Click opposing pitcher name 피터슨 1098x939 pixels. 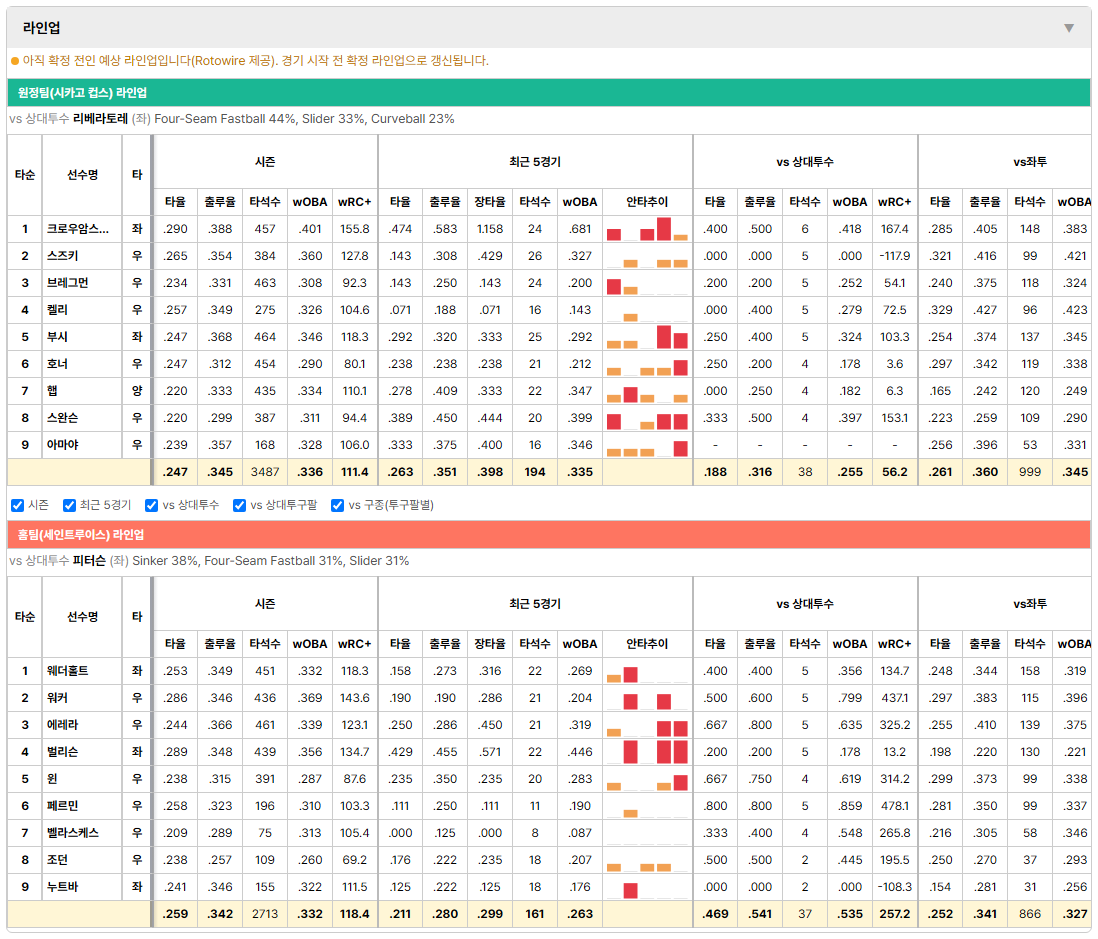pos(89,561)
